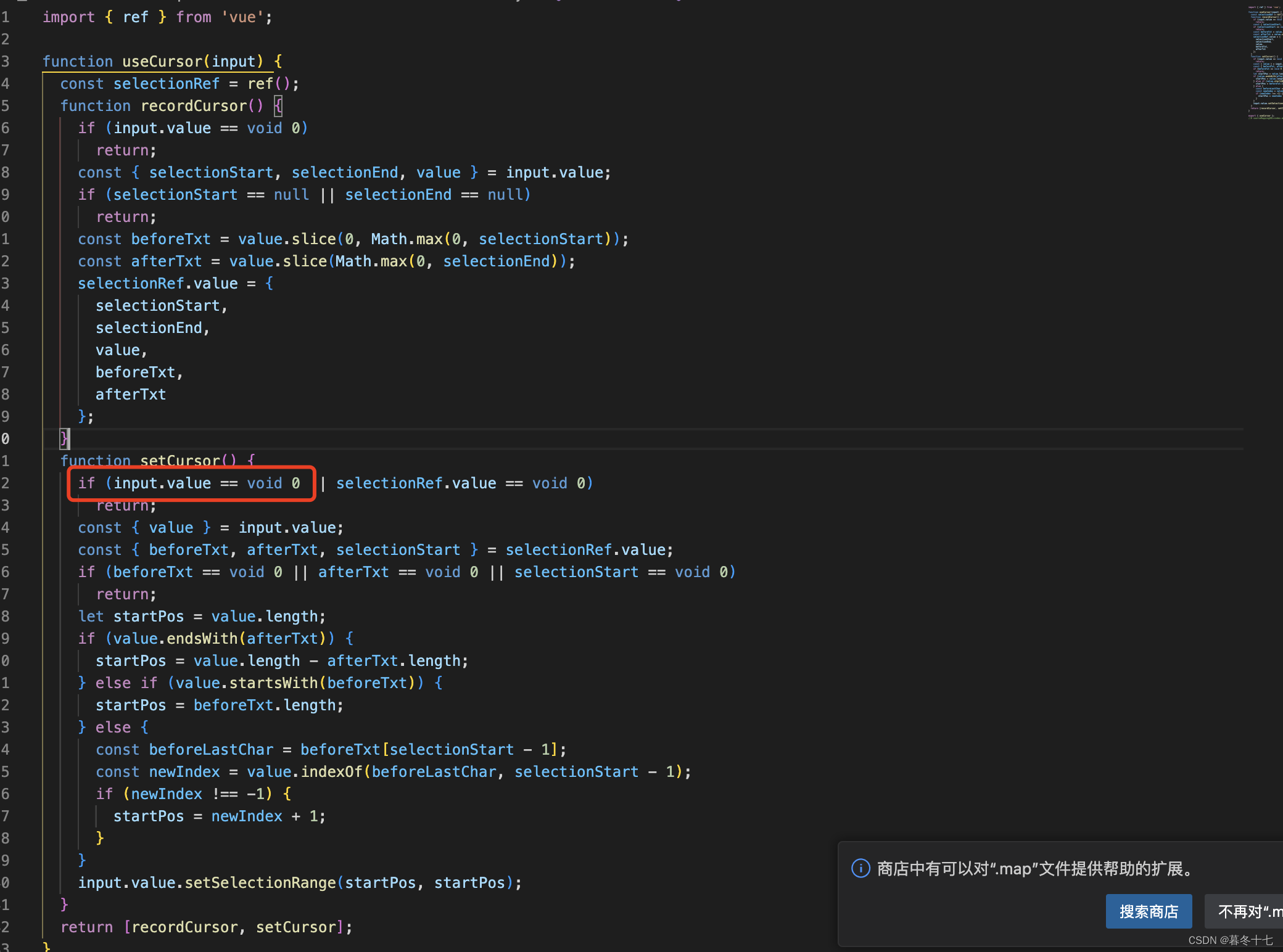Image resolution: width=1283 pixels, height=952 pixels.
Task: Click the beforeLastChar constant declaration
Action: (x=211, y=750)
